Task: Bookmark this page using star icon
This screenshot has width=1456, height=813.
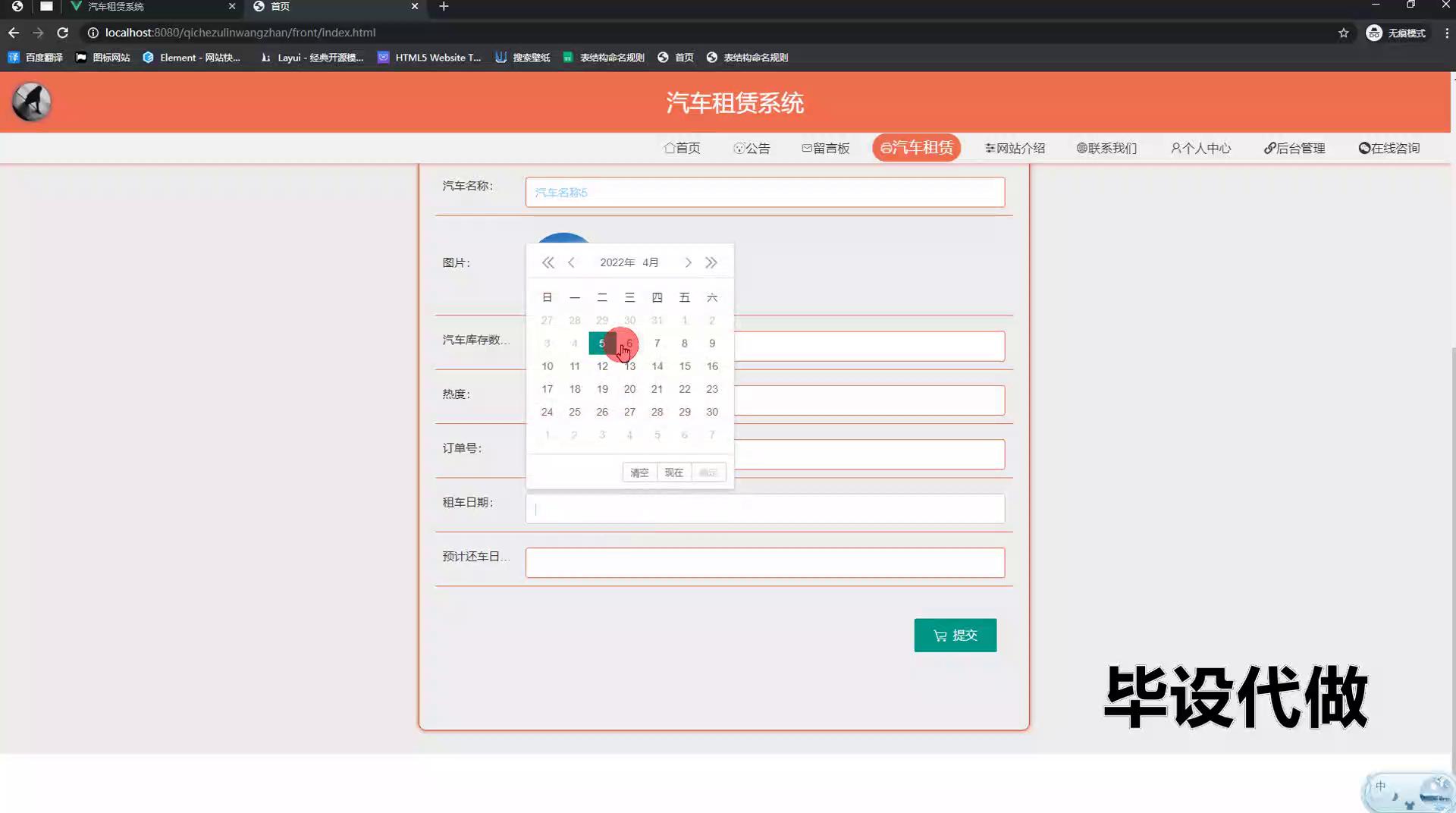Action: click(1343, 33)
